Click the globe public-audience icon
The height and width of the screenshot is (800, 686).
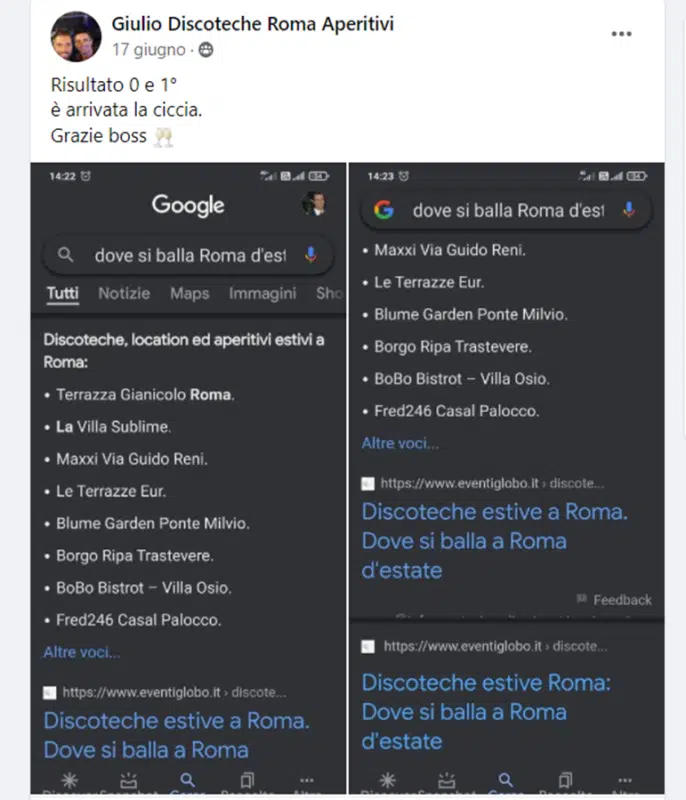point(206,50)
